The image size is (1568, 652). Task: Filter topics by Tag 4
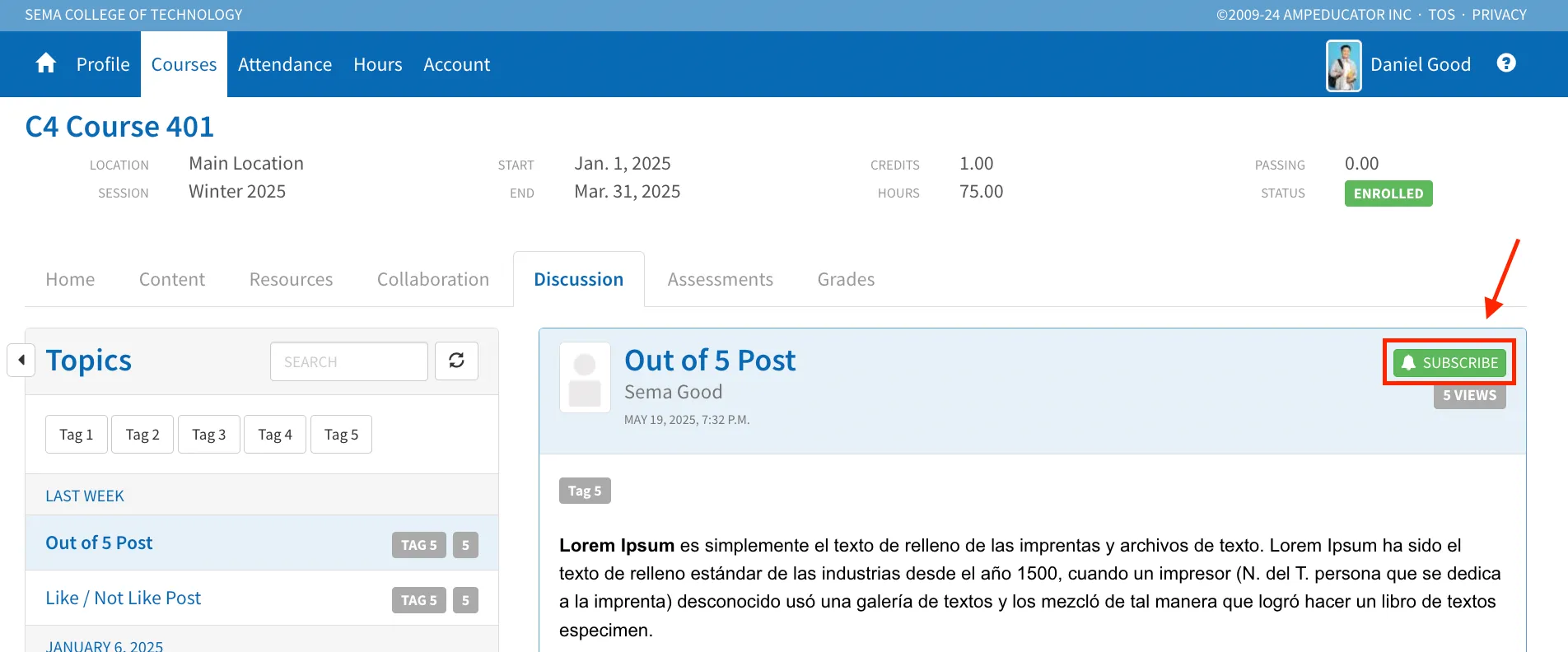tap(275, 434)
